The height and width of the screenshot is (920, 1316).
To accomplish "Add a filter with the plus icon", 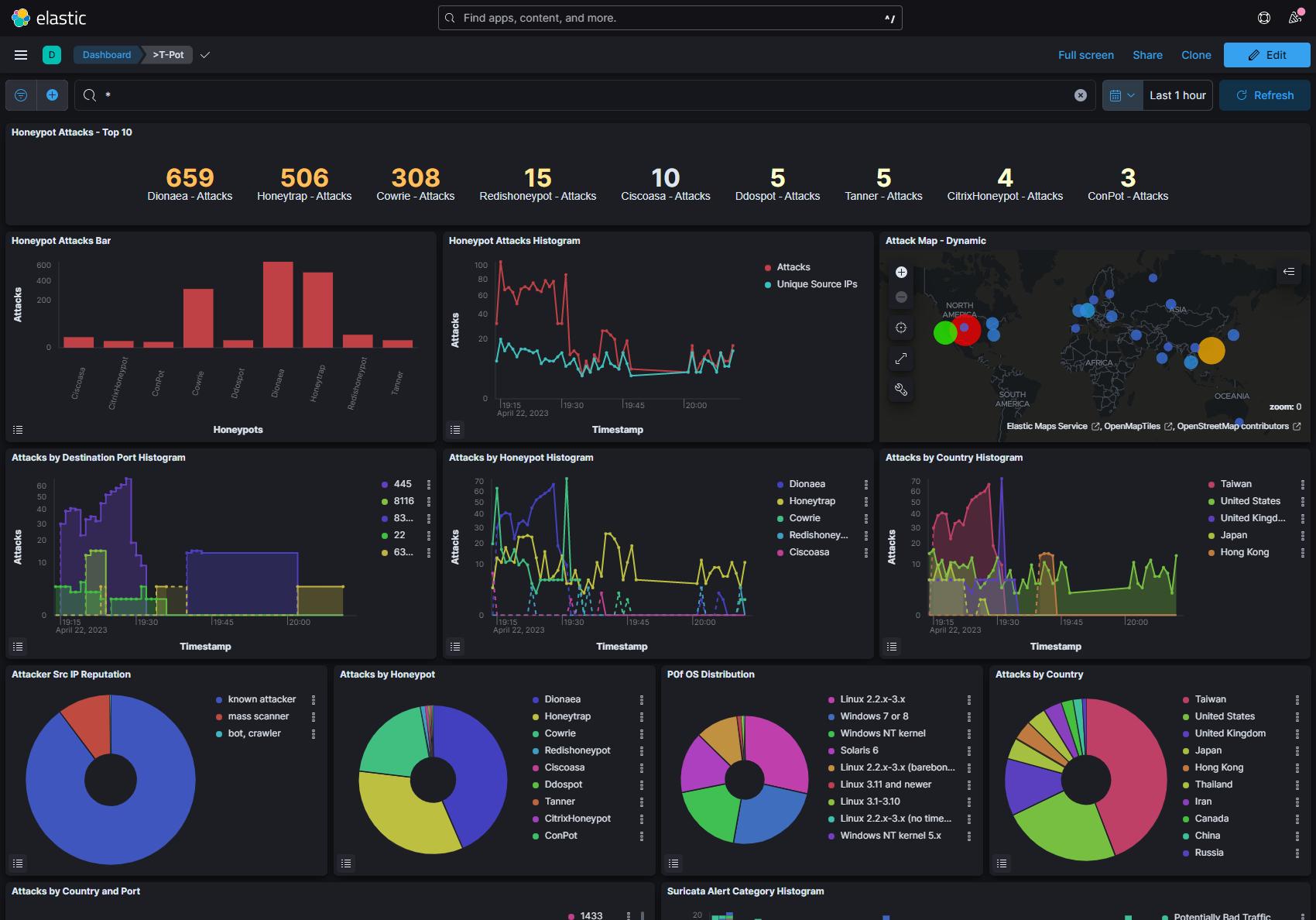I will pos(52,95).
